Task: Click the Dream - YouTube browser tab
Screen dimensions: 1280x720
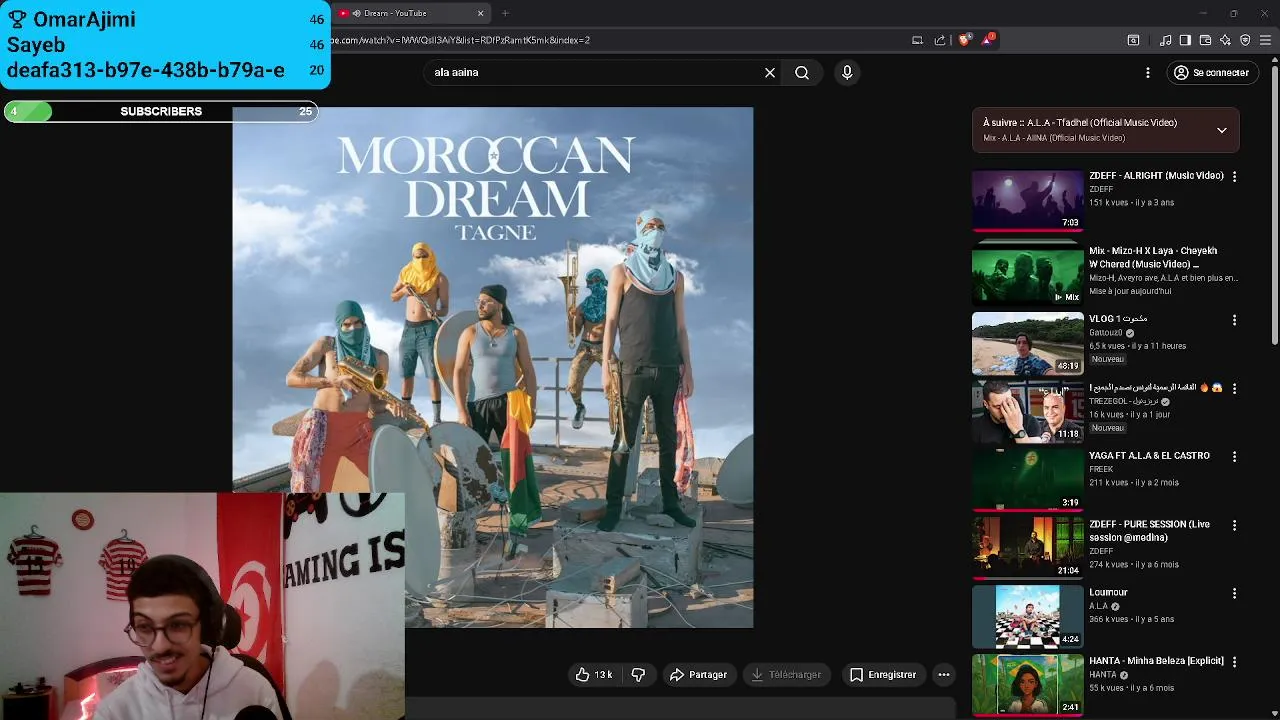Action: click(410, 13)
